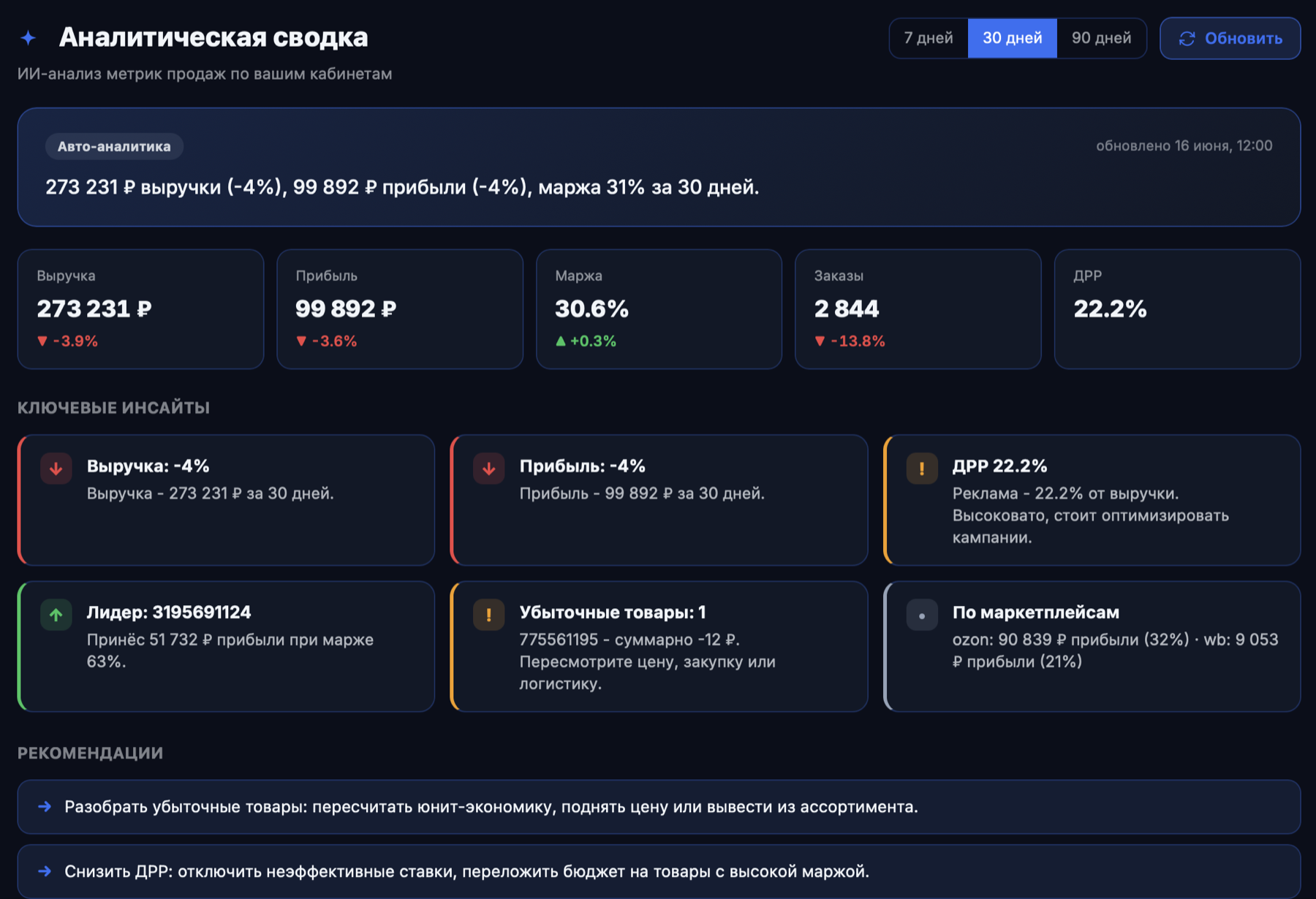The height and width of the screenshot is (899, 1316).
Task: Click green up-arrow icon on Лидер insight
Action: pos(56,615)
